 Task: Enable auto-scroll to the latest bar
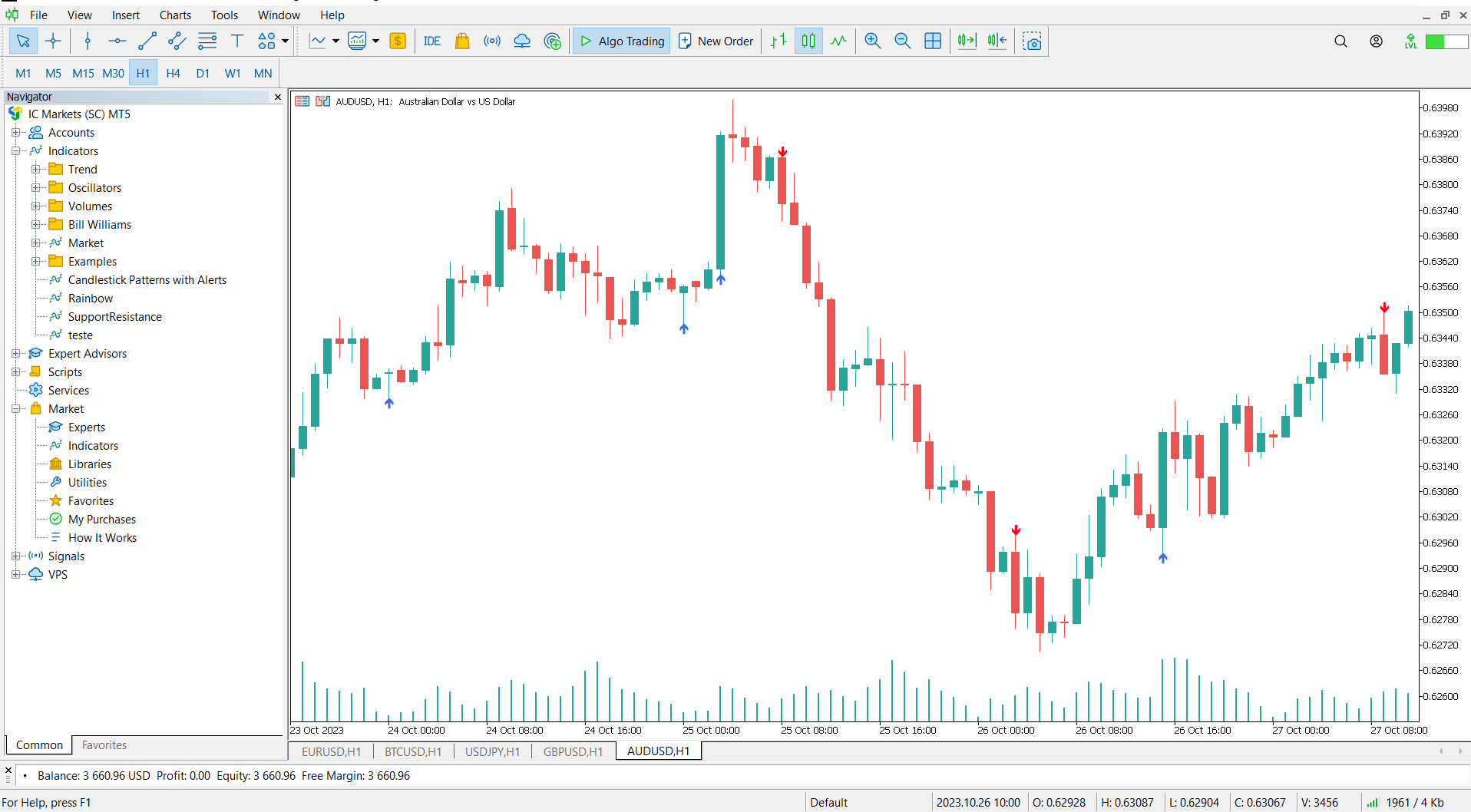pyautogui.click(x=966, y=41)
